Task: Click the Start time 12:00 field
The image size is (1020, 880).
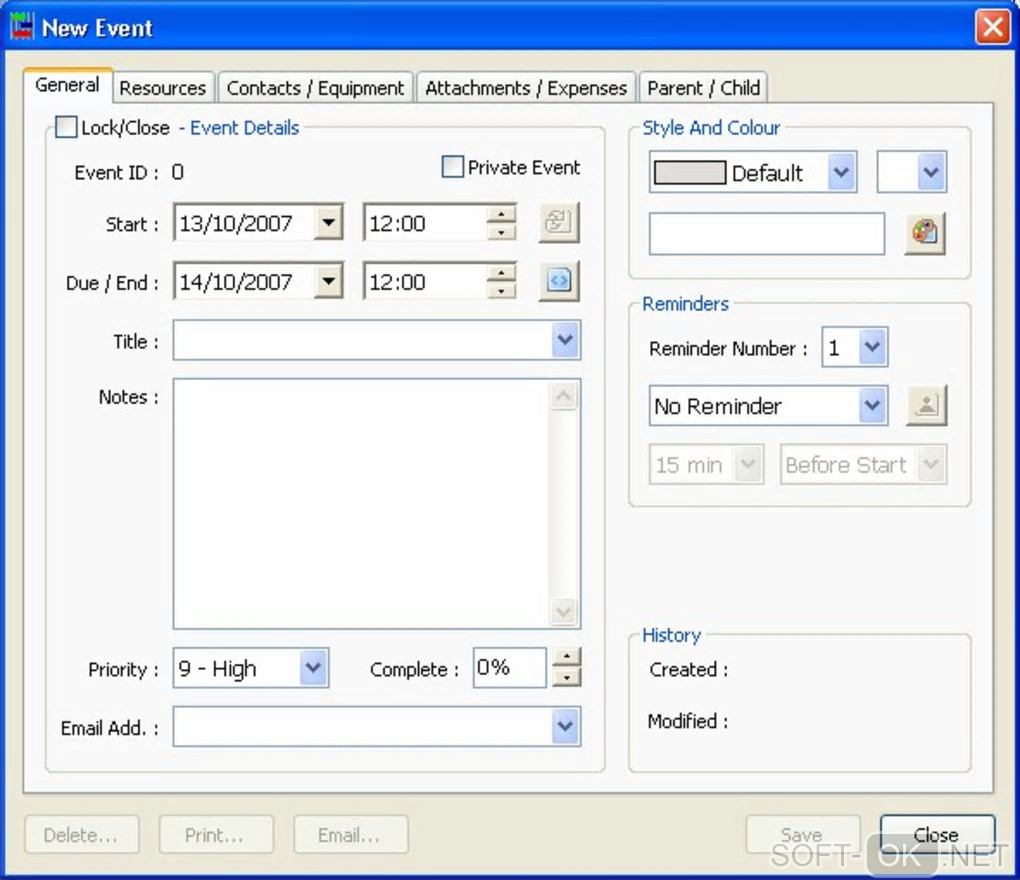Action: [x=425, y=222]
